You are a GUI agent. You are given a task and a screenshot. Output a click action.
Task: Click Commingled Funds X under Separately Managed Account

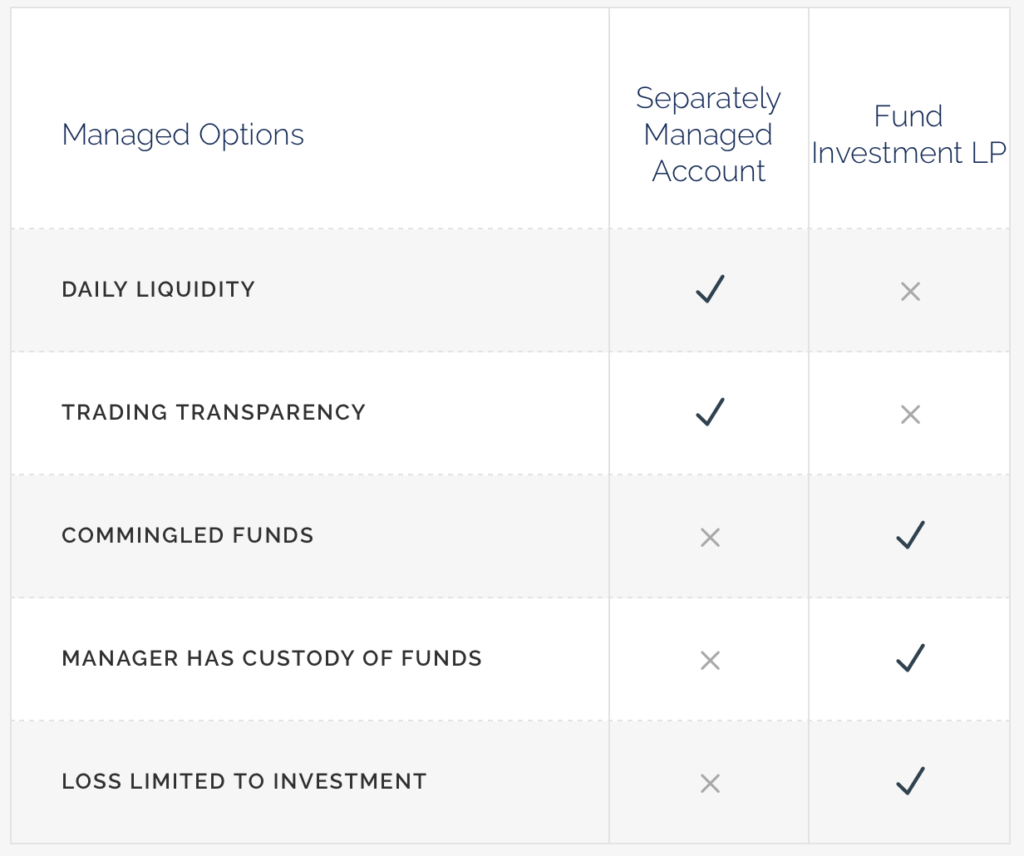pos(710,537)
